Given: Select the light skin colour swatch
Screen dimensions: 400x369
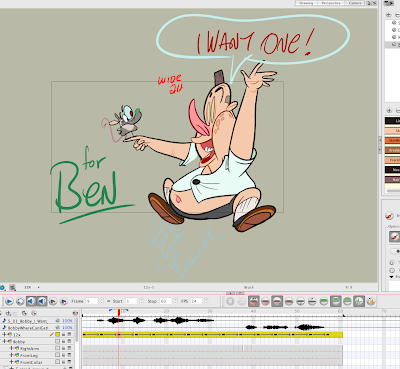Looking at the screenshot, I should (392, 131).
